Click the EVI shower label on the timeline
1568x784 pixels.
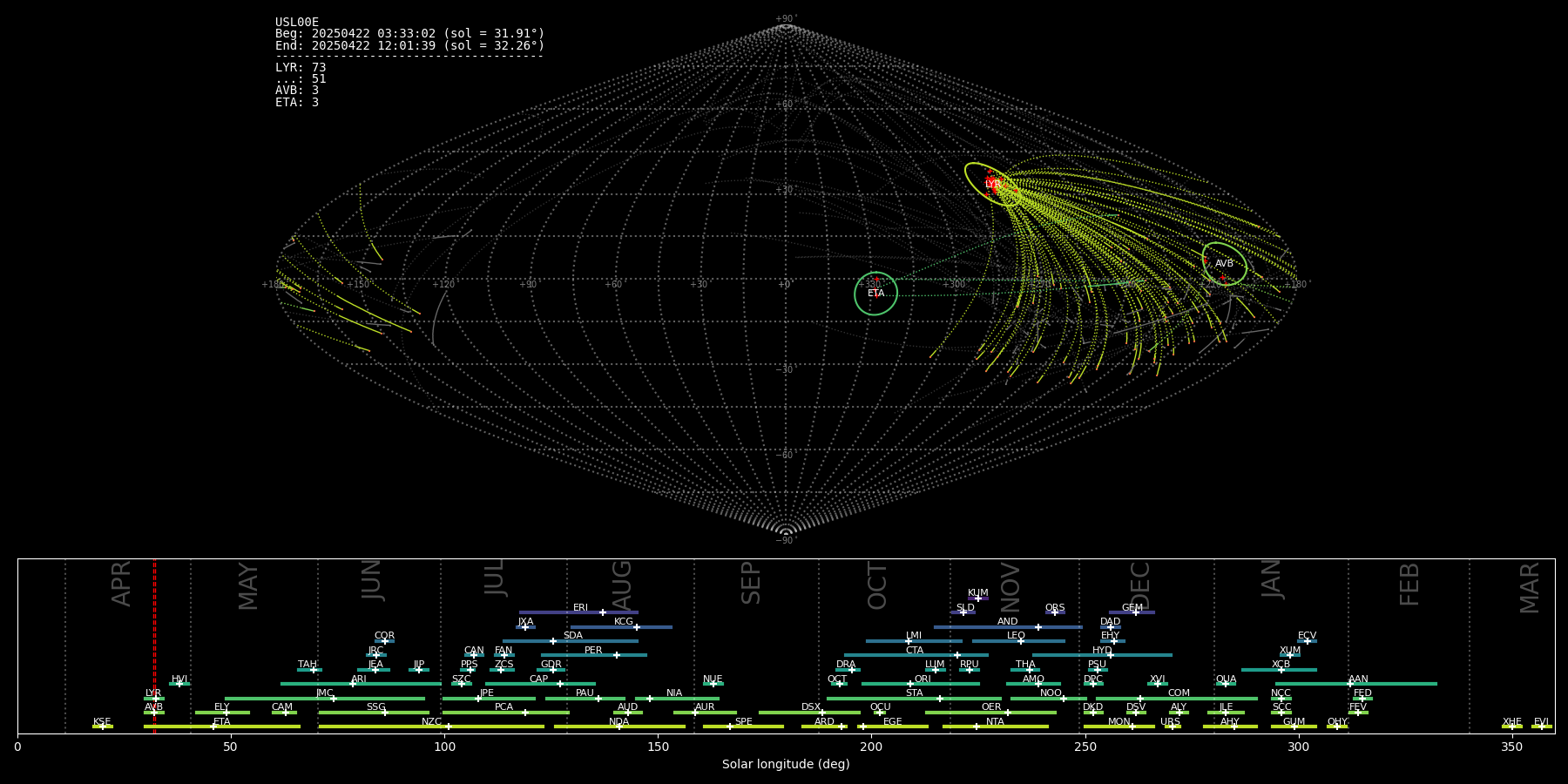tap(1541, 722)
